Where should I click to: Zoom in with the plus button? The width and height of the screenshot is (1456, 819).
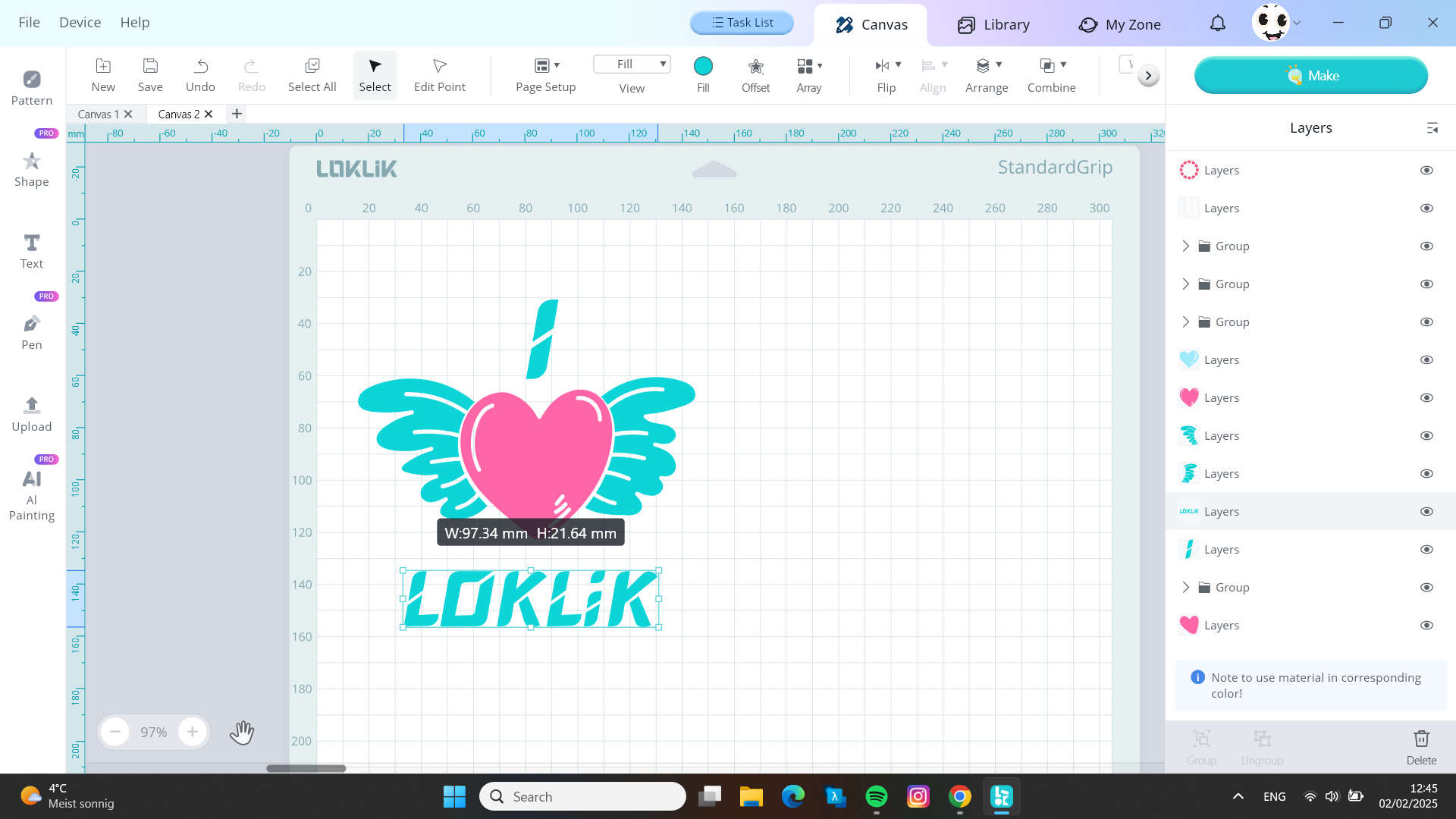click(193, 732)
